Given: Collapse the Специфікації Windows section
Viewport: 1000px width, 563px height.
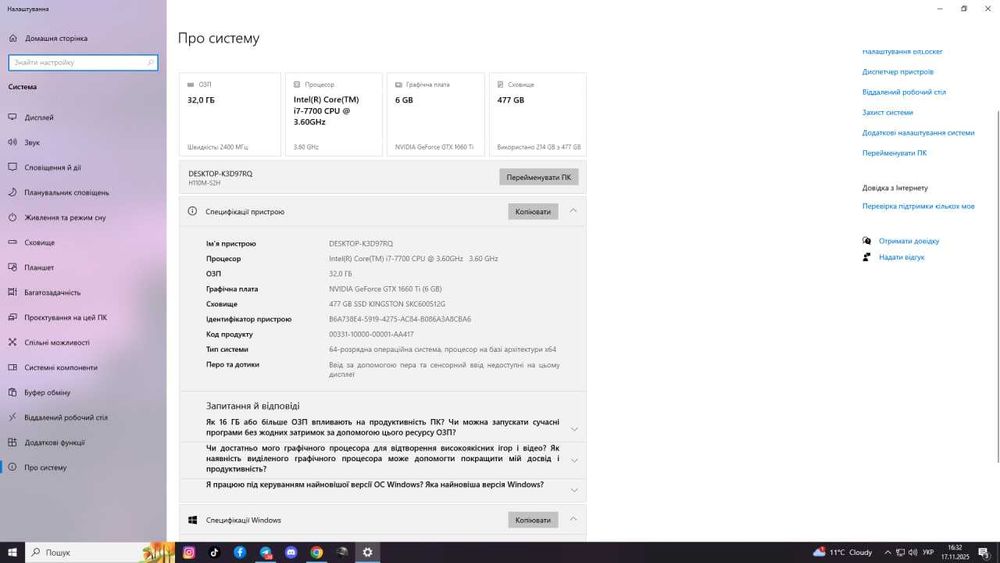Looking at the screenshot, I should (x=573, y=520).
